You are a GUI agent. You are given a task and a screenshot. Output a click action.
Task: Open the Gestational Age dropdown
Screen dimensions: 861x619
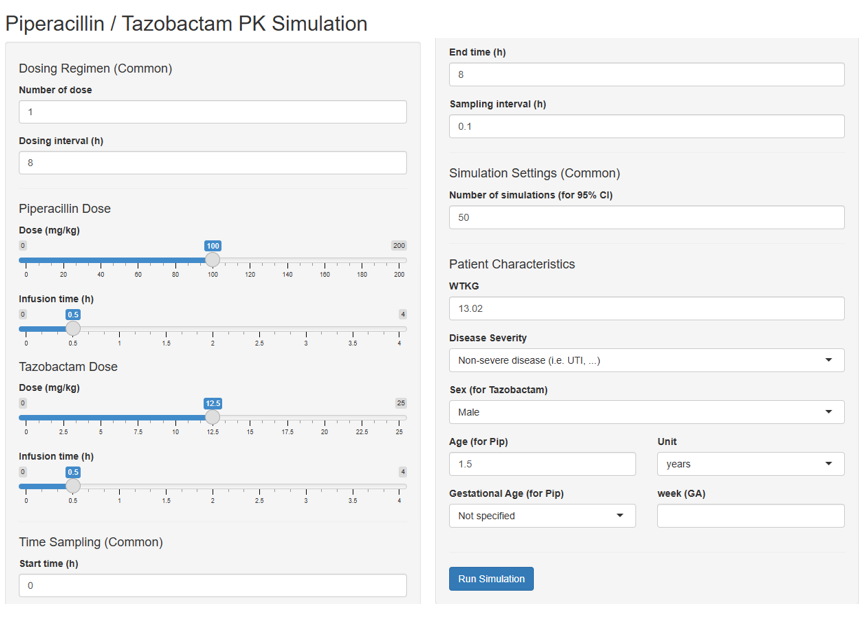click(x=542, y=516)
